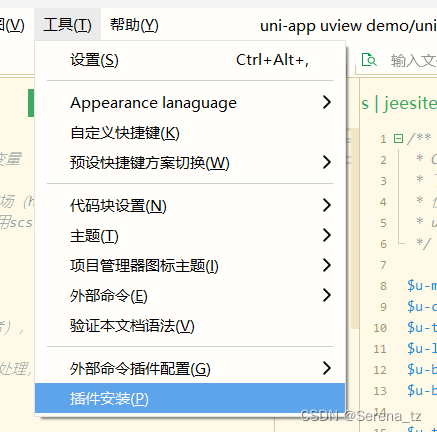The height and width of the screenshot is (432, 437).
Task: Open Appearance lanaguage submenu
Action: (190, 103)
